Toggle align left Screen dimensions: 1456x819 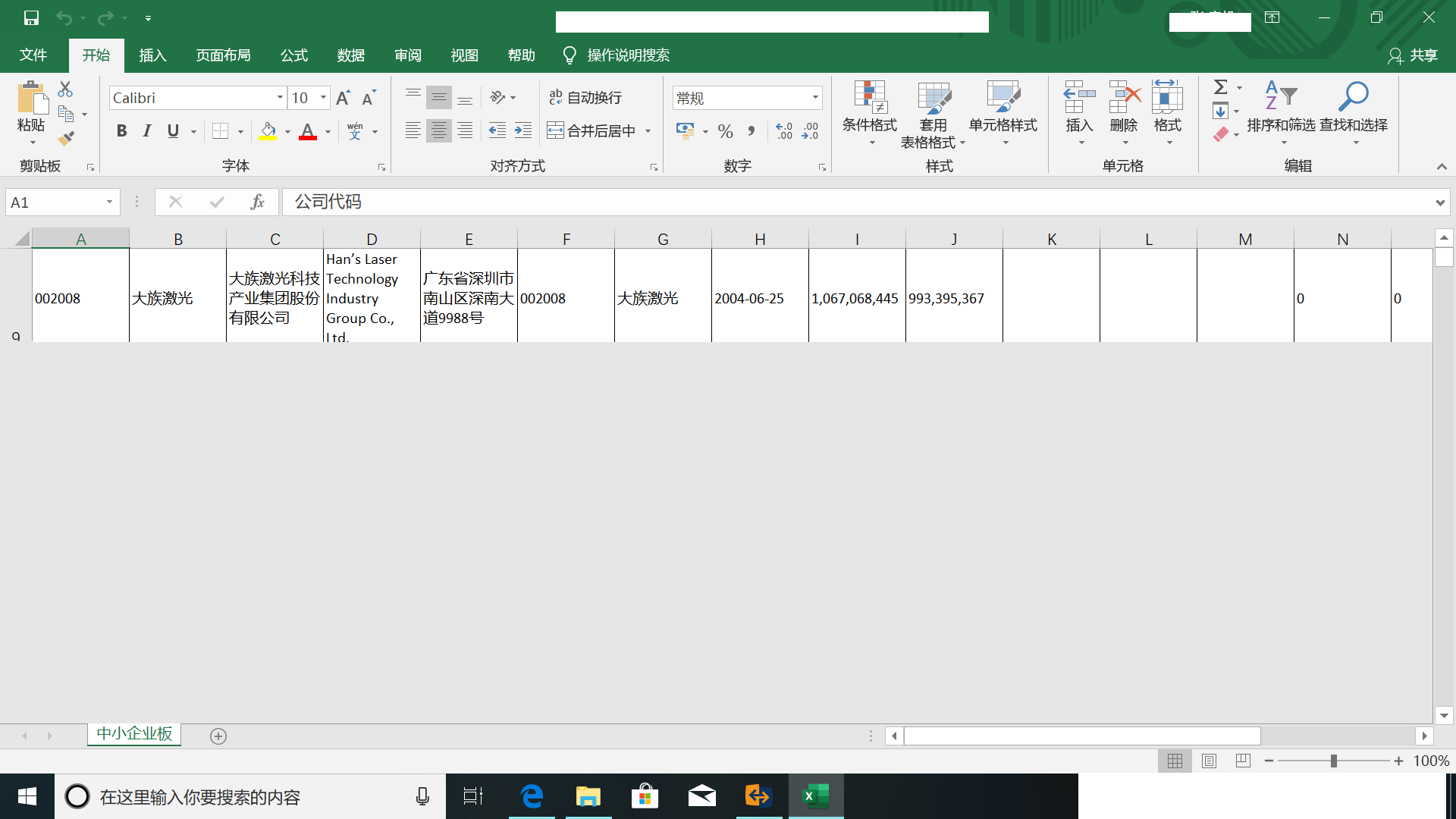(x=413, y=131)
